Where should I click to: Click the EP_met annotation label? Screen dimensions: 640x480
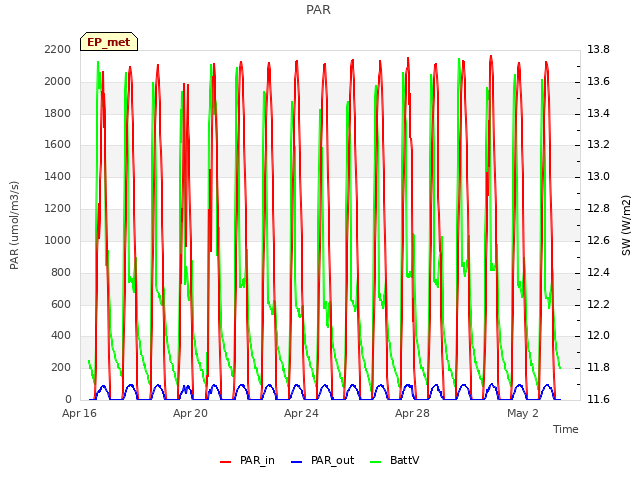[x=109, y=42]
